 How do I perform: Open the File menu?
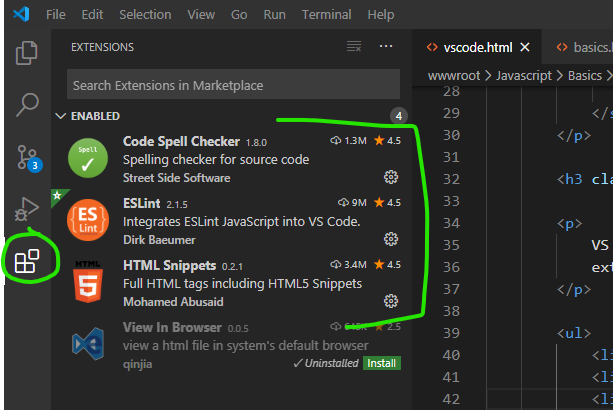tap(56, 15)
